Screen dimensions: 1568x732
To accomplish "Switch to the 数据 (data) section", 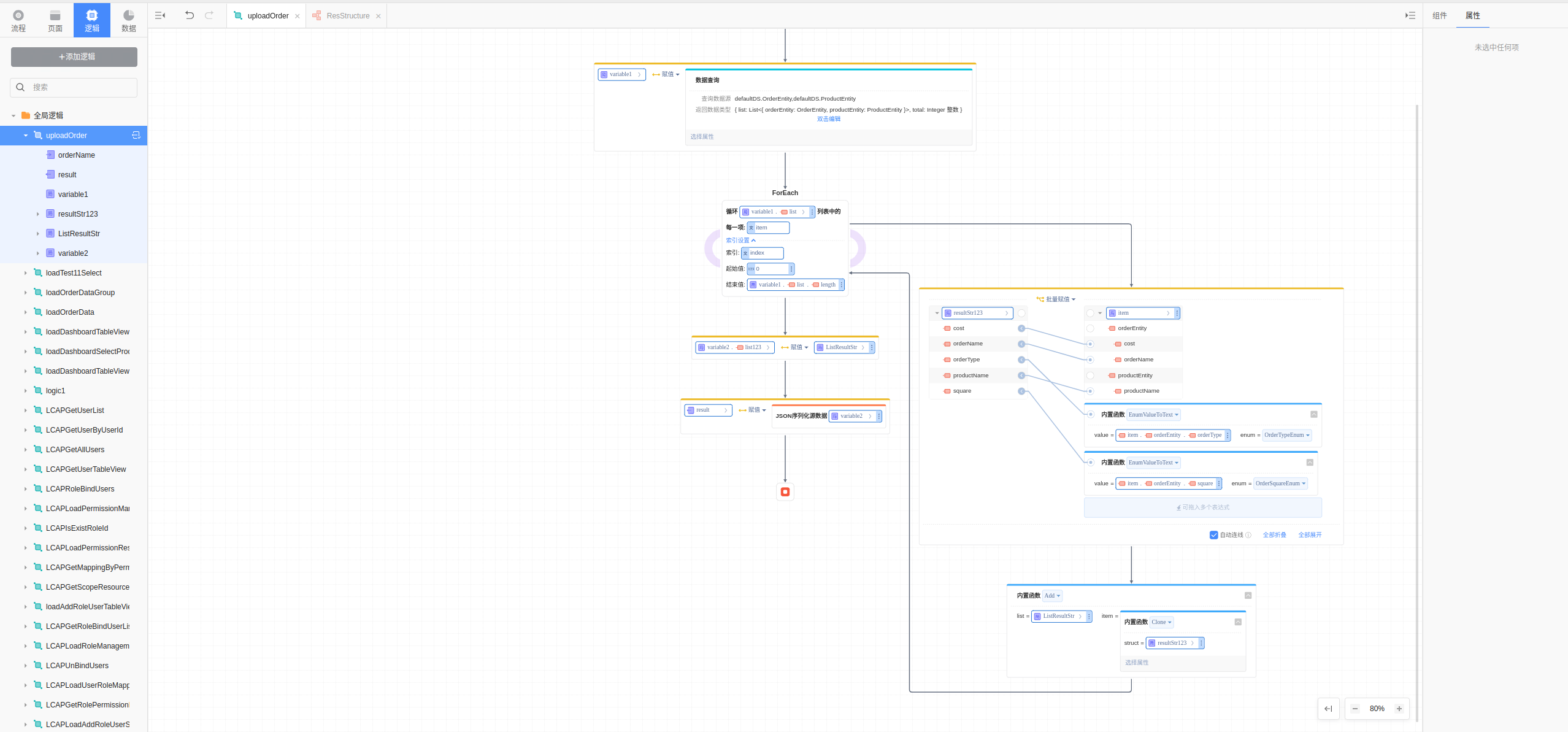I will 129,20.
